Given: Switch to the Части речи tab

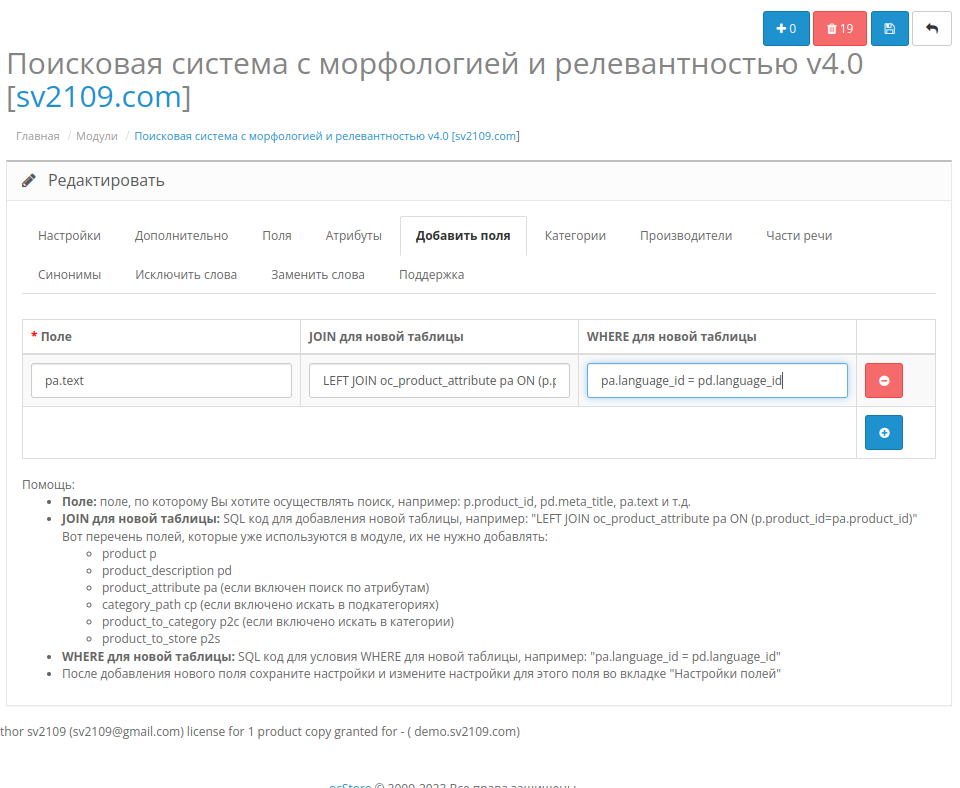Looking at the screenshot, I should pyautogui.click(x=799, y=236).
